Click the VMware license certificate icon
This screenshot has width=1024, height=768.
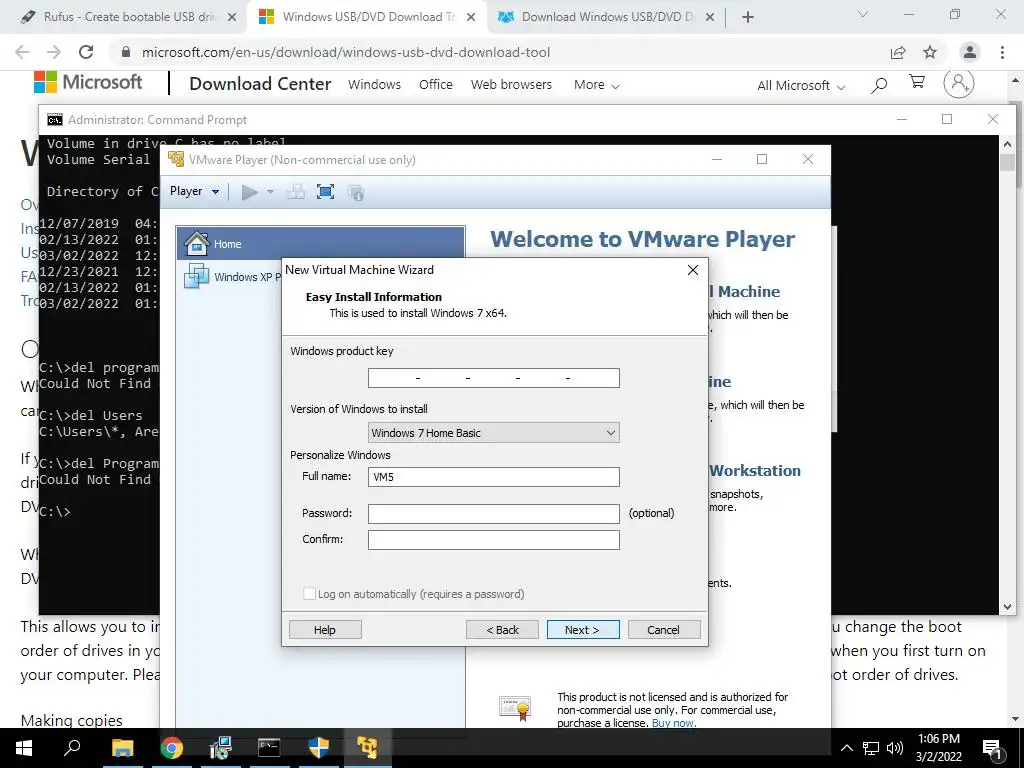point(515,708)
